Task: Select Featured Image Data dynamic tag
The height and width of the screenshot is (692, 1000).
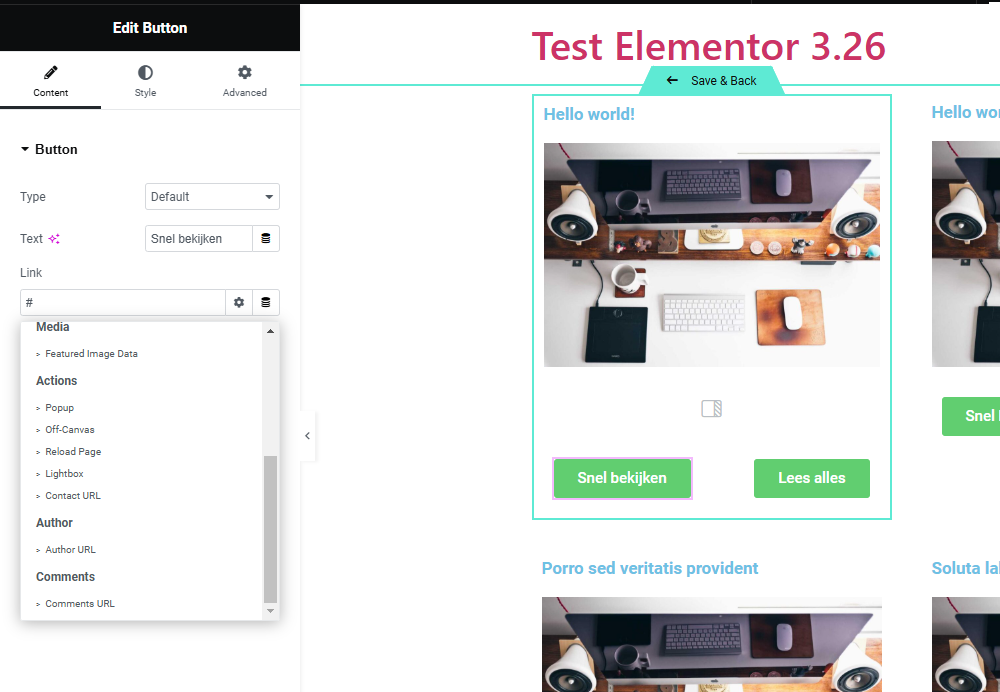Action: [x=91, y=353]
